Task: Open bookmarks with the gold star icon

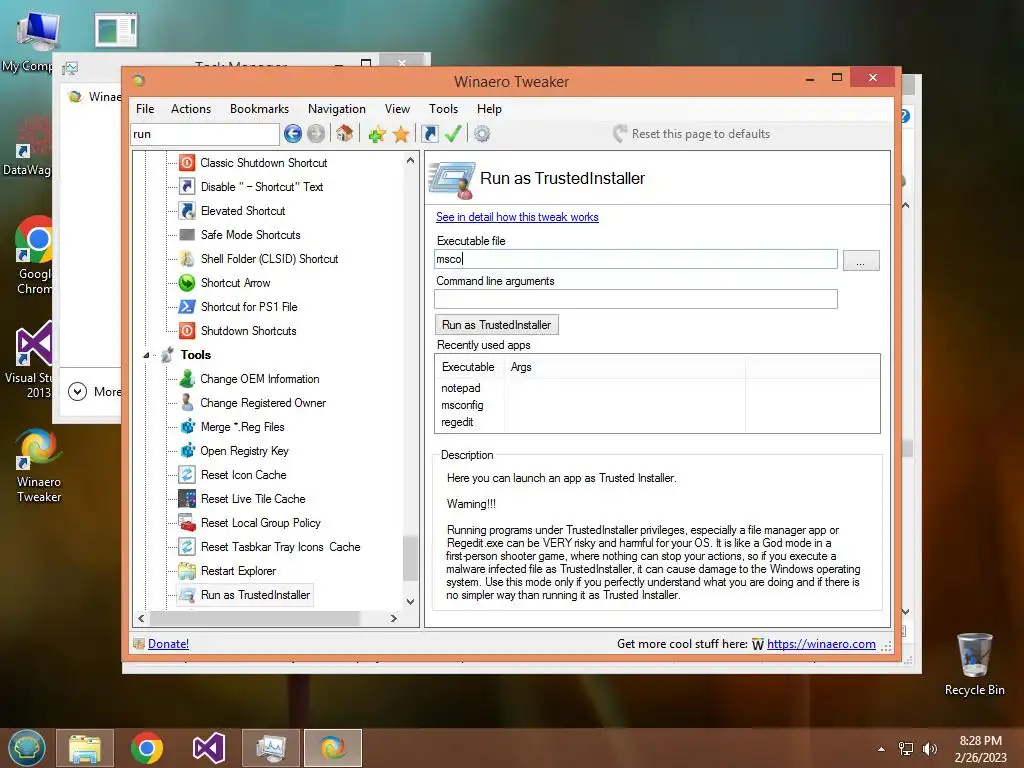Action: pos(401,135)
